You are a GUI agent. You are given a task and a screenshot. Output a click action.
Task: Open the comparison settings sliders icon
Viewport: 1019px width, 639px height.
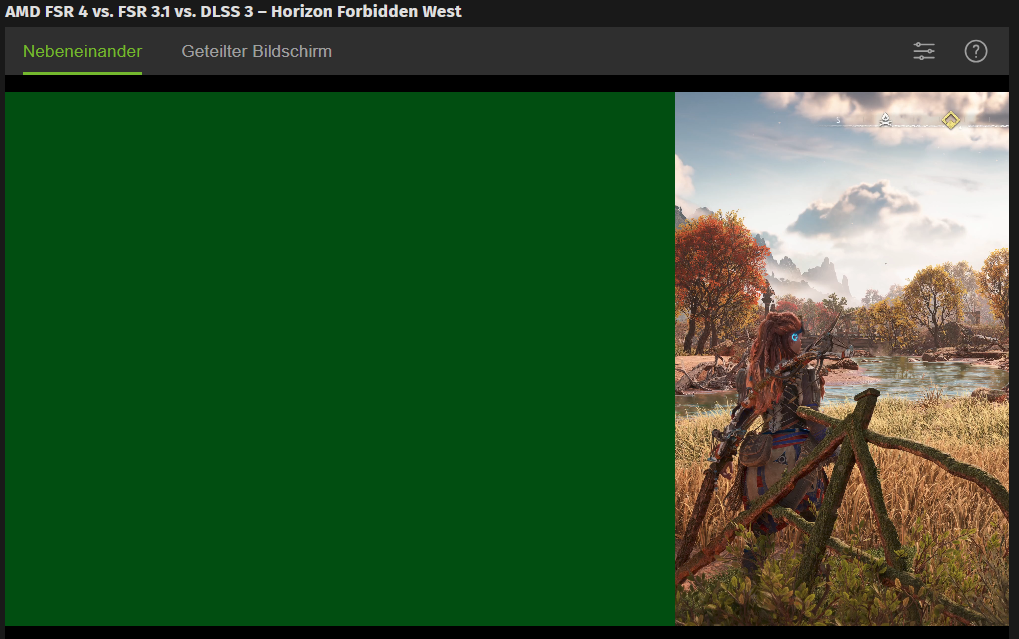[x=923, y=51]
